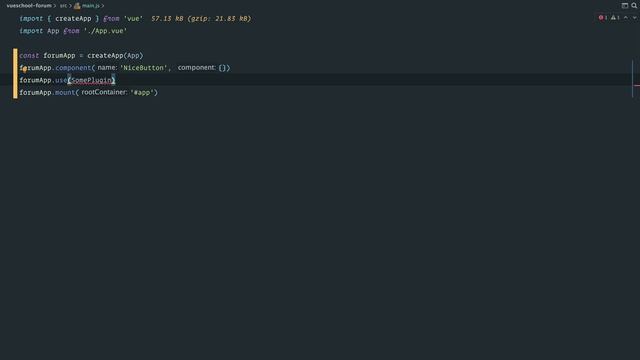This screenshot has width=640, height=360.
Task: Click the empty object braces {} argument
Action: tap(222, 68)
